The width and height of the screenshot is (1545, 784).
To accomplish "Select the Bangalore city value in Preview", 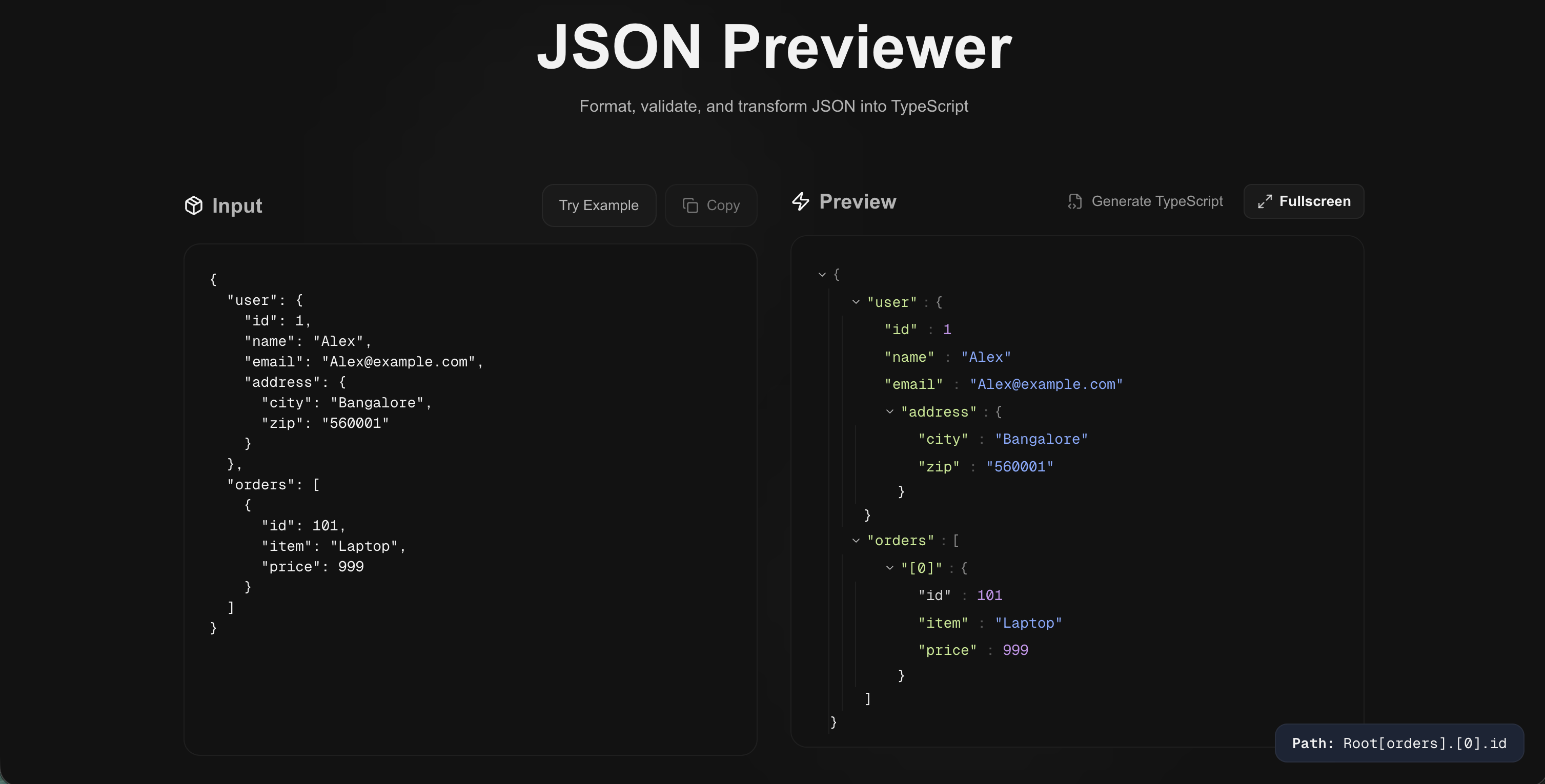I will click(x=1042, y=439).
